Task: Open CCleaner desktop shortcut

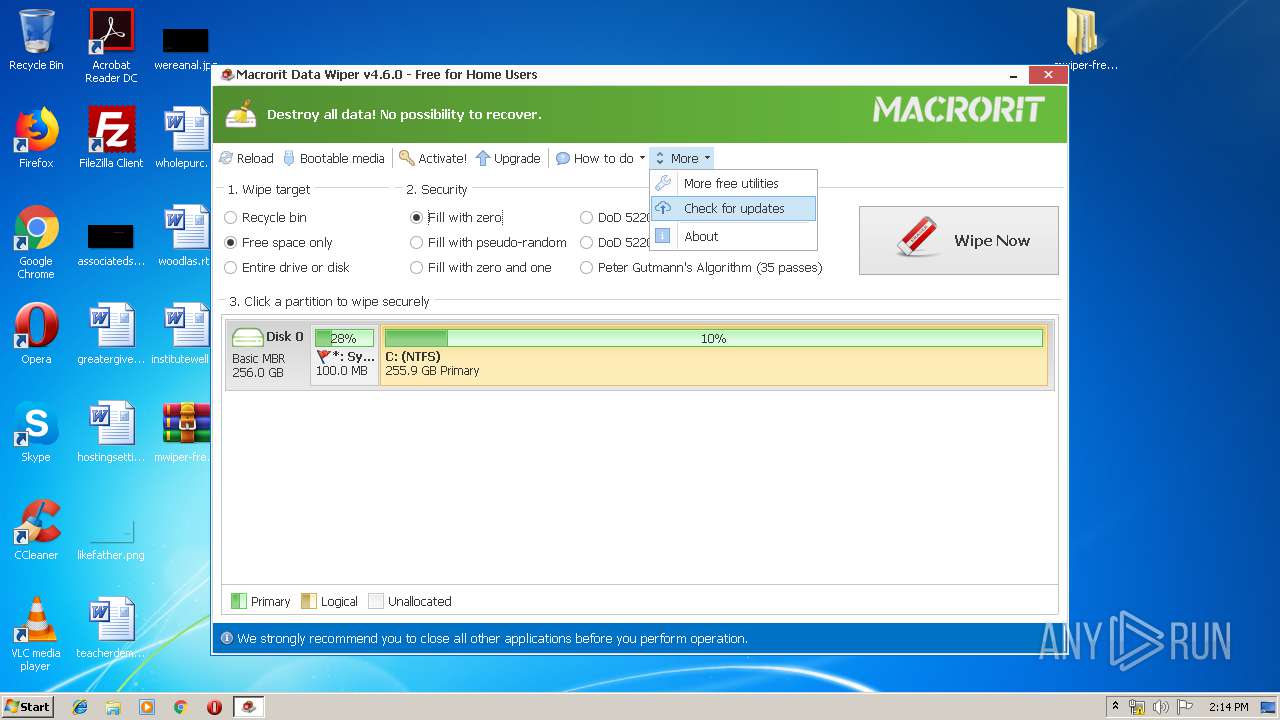Action: 36,529
